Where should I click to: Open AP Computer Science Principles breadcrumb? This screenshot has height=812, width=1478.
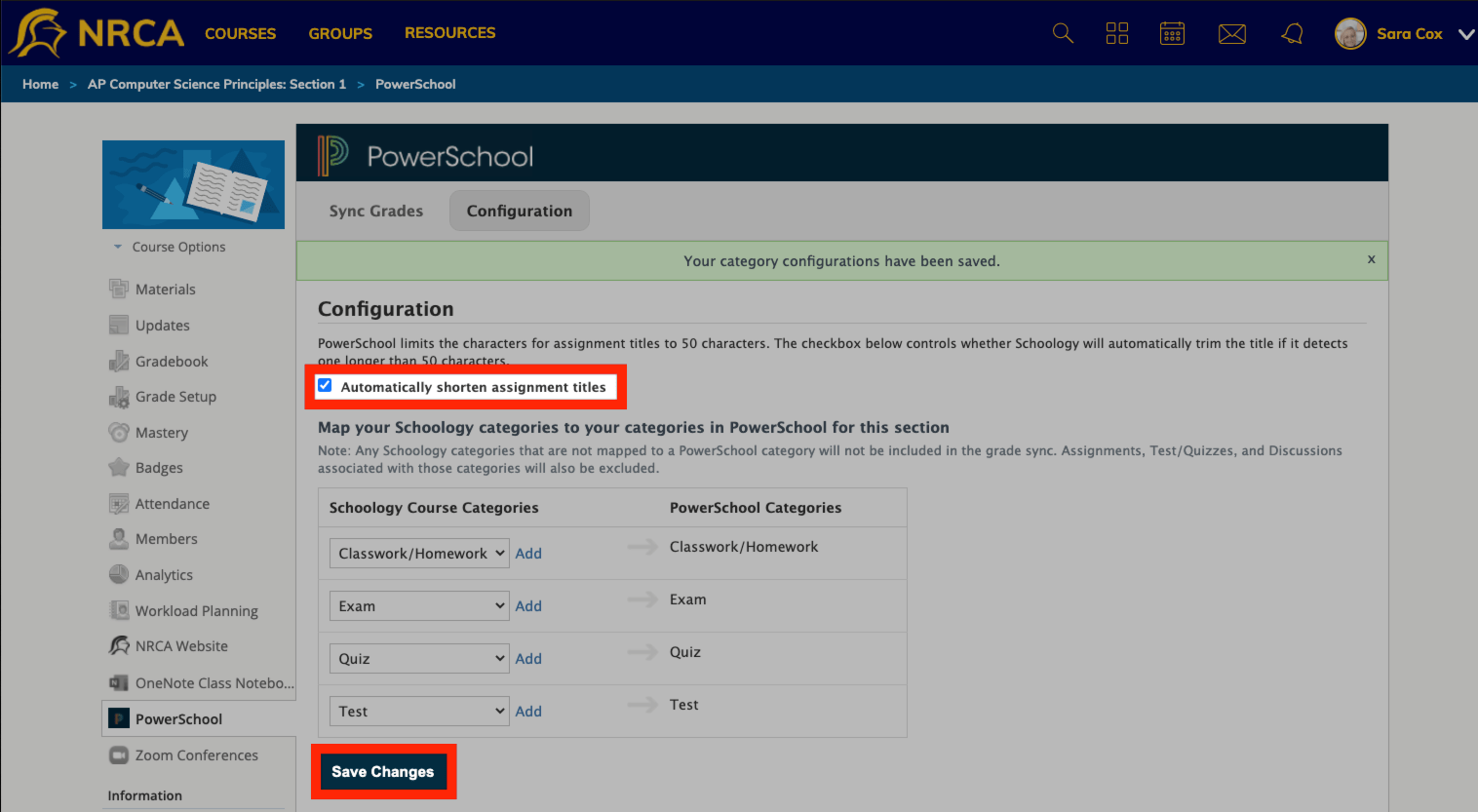[x=216, y=84]
